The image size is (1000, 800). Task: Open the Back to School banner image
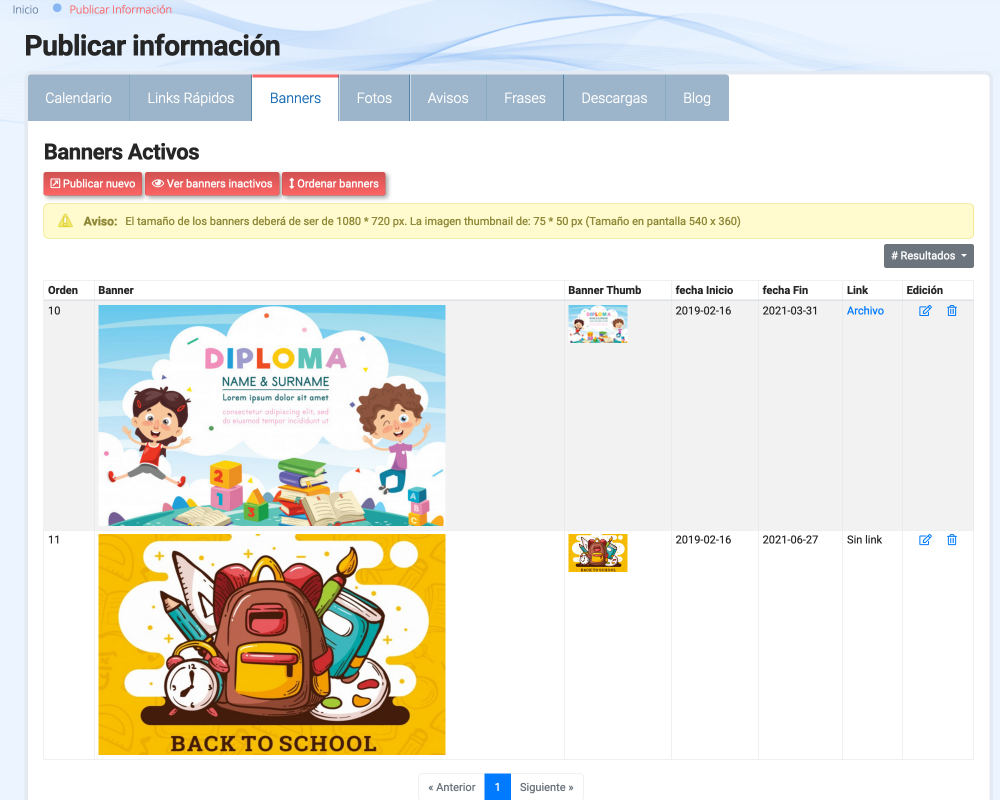(x=272, y=644)
